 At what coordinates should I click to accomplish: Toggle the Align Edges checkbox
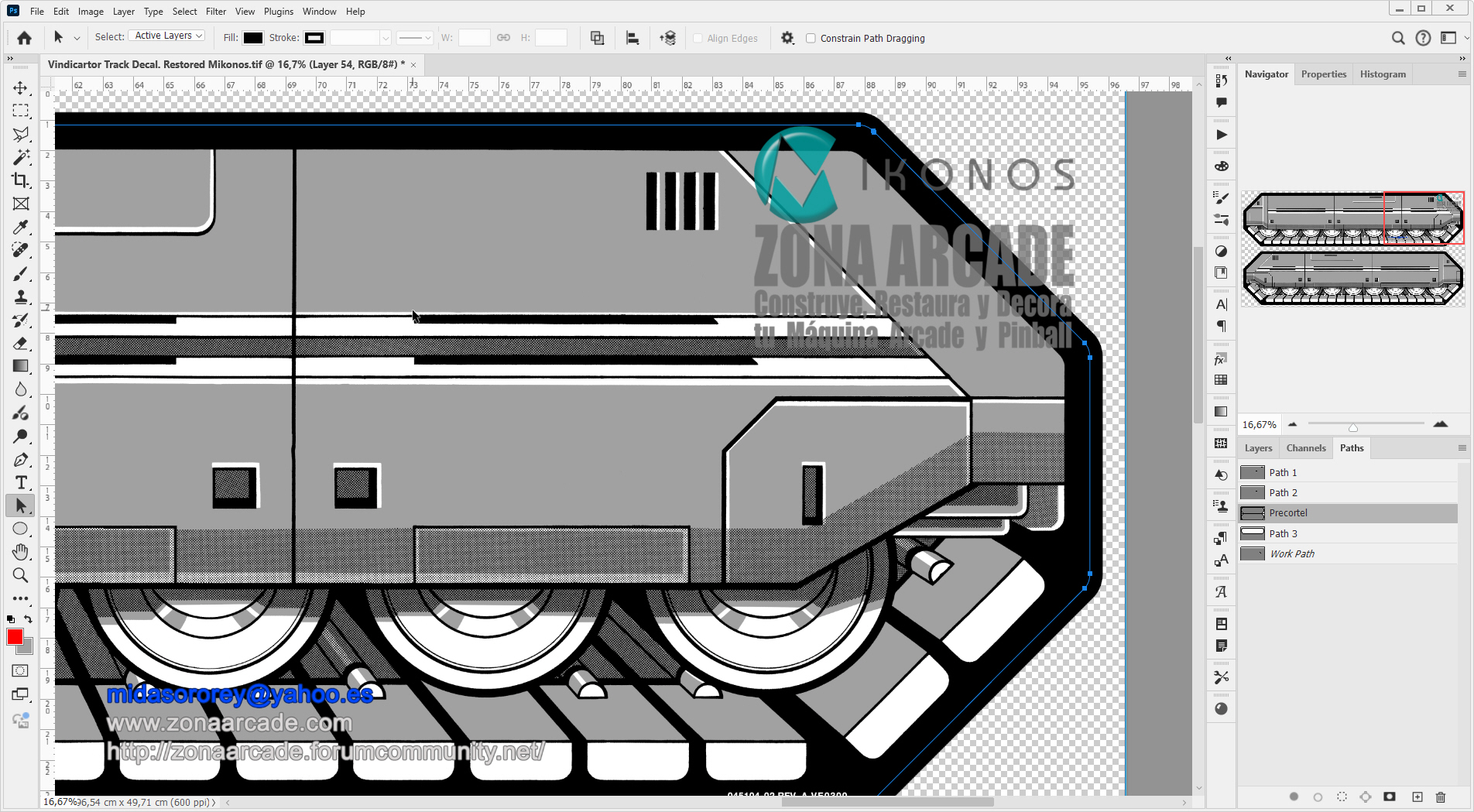pyautogui.click(x=698, y=38)
